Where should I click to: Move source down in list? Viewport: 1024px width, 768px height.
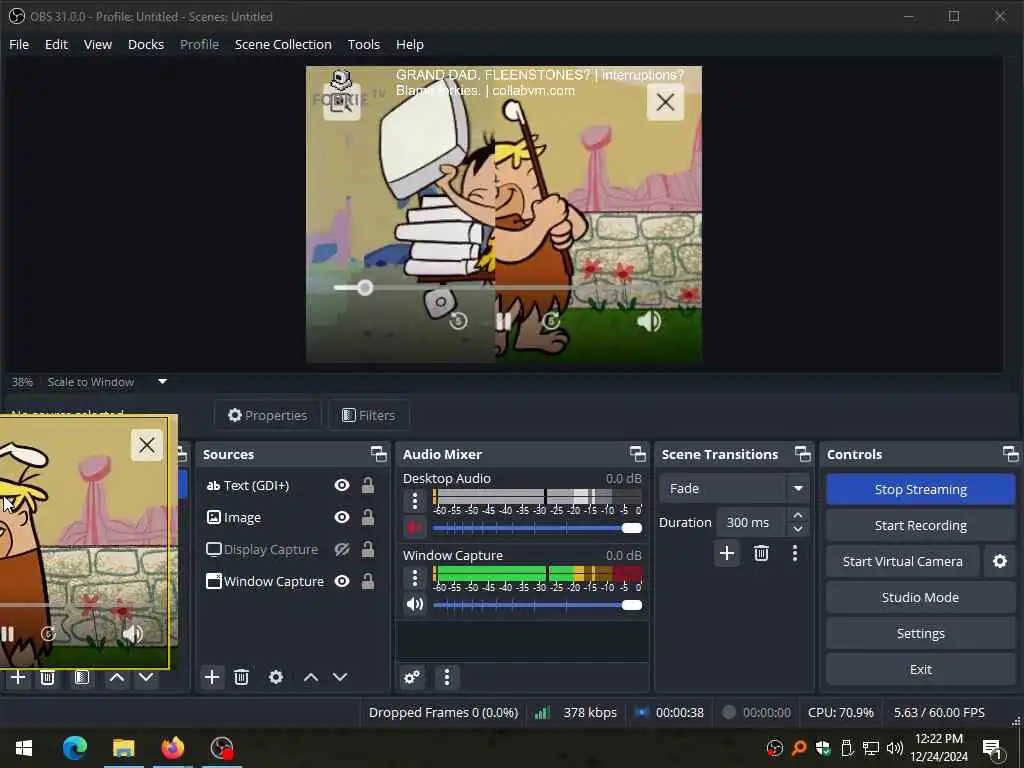pyautogui.click(x=340, y=677)
